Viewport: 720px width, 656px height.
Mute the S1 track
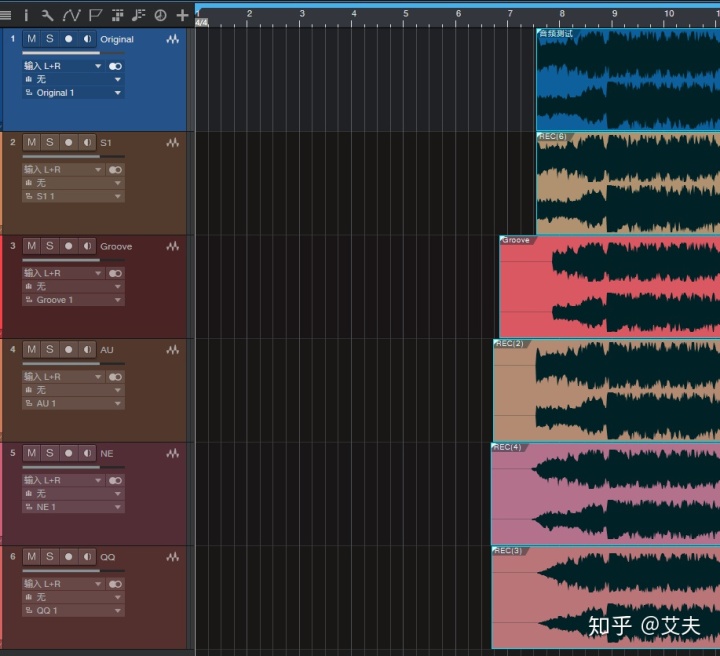click(32, 142)
